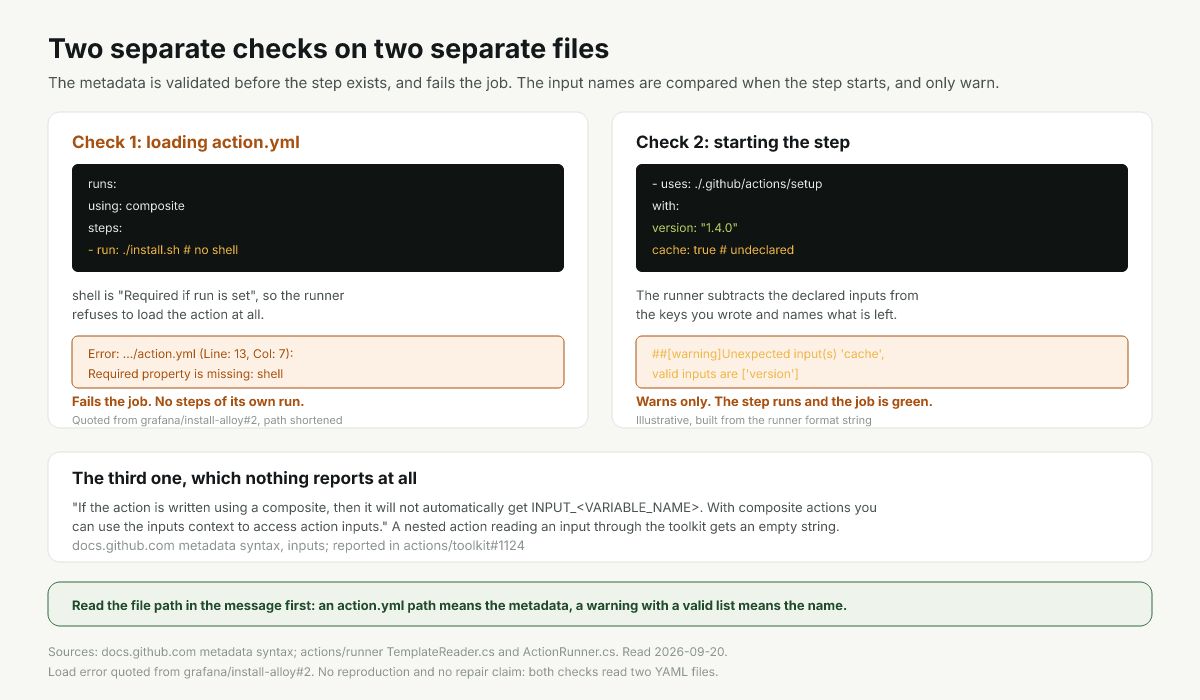The height and width of the screenshot is (700, 1200).
Task: Click 'The runner subtracts the declared inputs from'
Action: [x=777, y=296]
